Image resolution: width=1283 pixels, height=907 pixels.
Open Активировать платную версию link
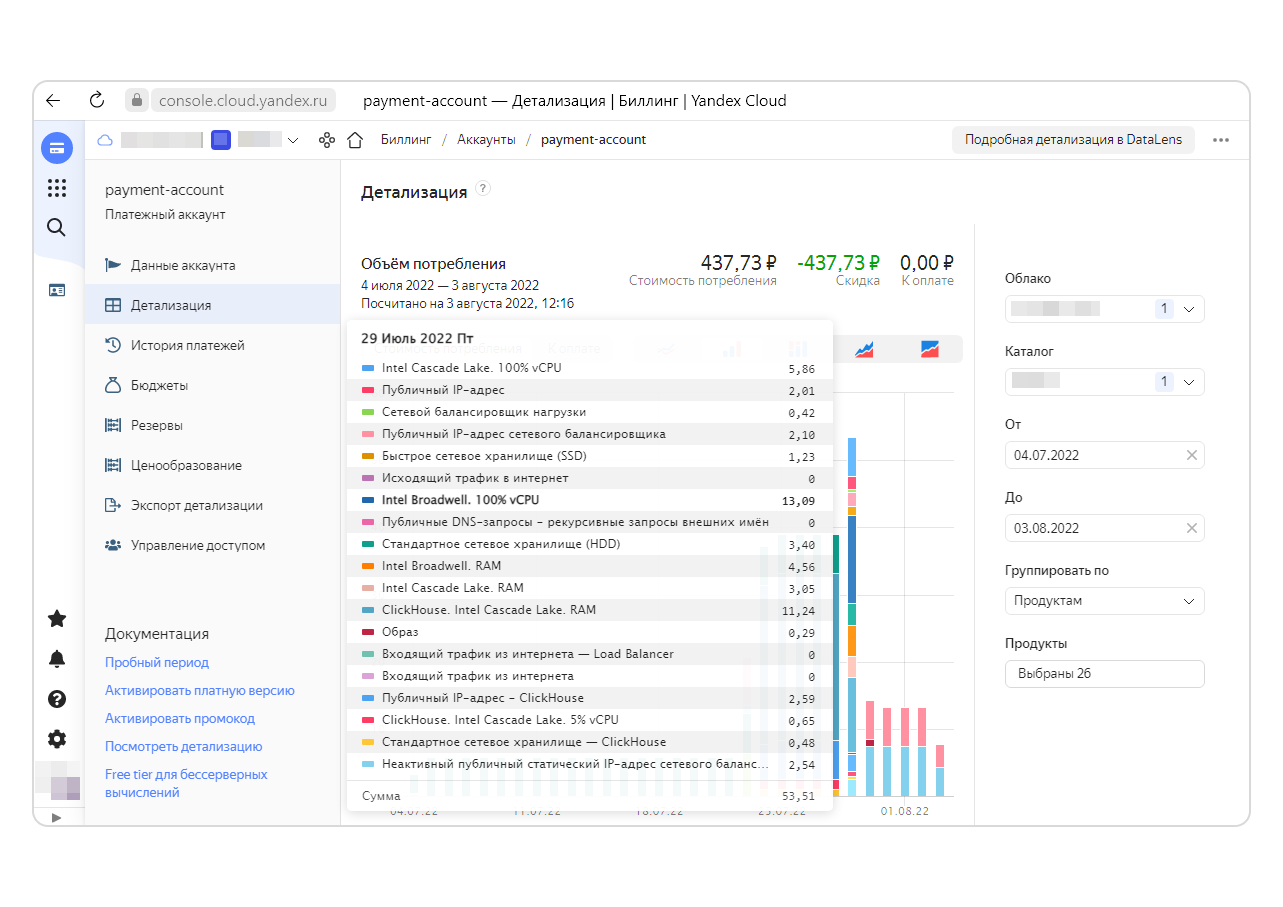point(200,690)
